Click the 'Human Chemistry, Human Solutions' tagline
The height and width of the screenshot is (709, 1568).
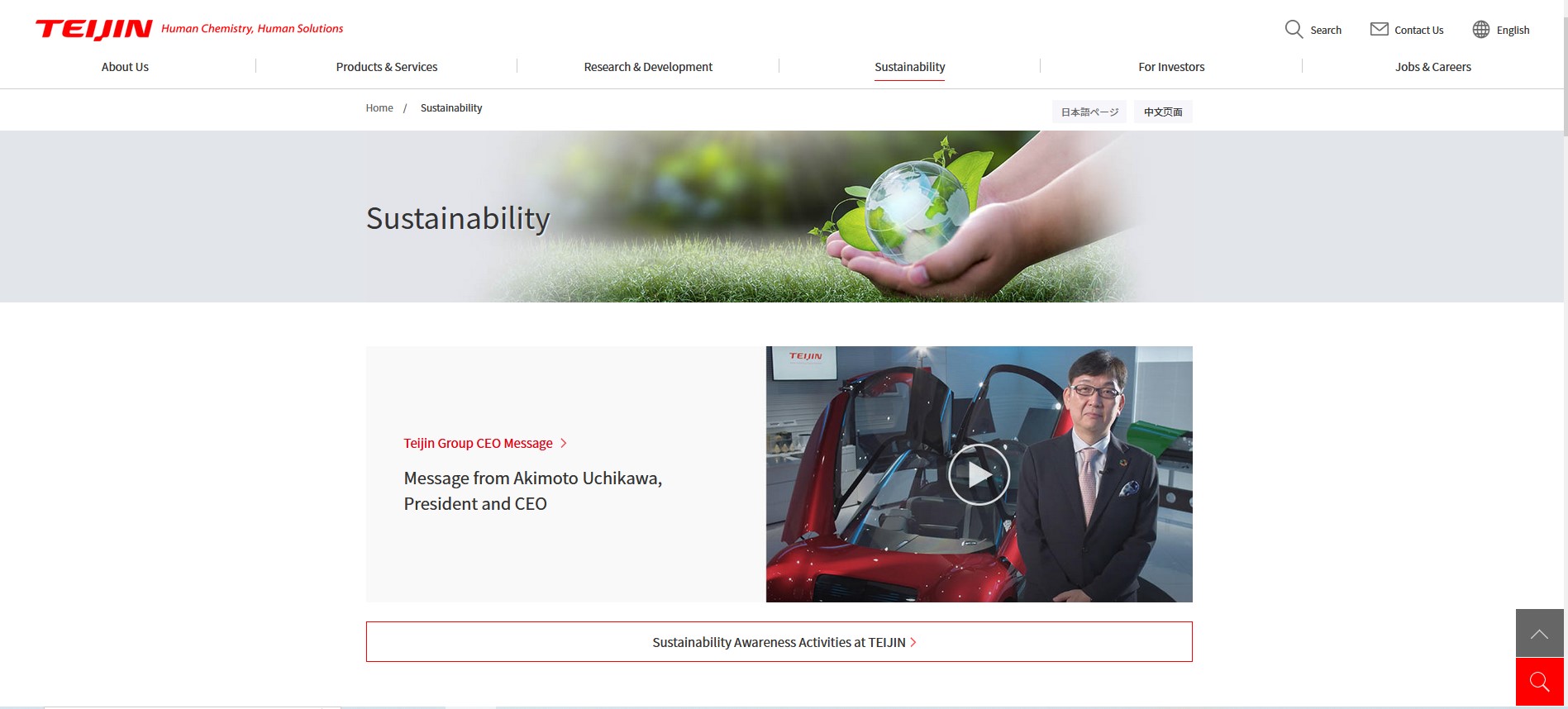point(252,28)
